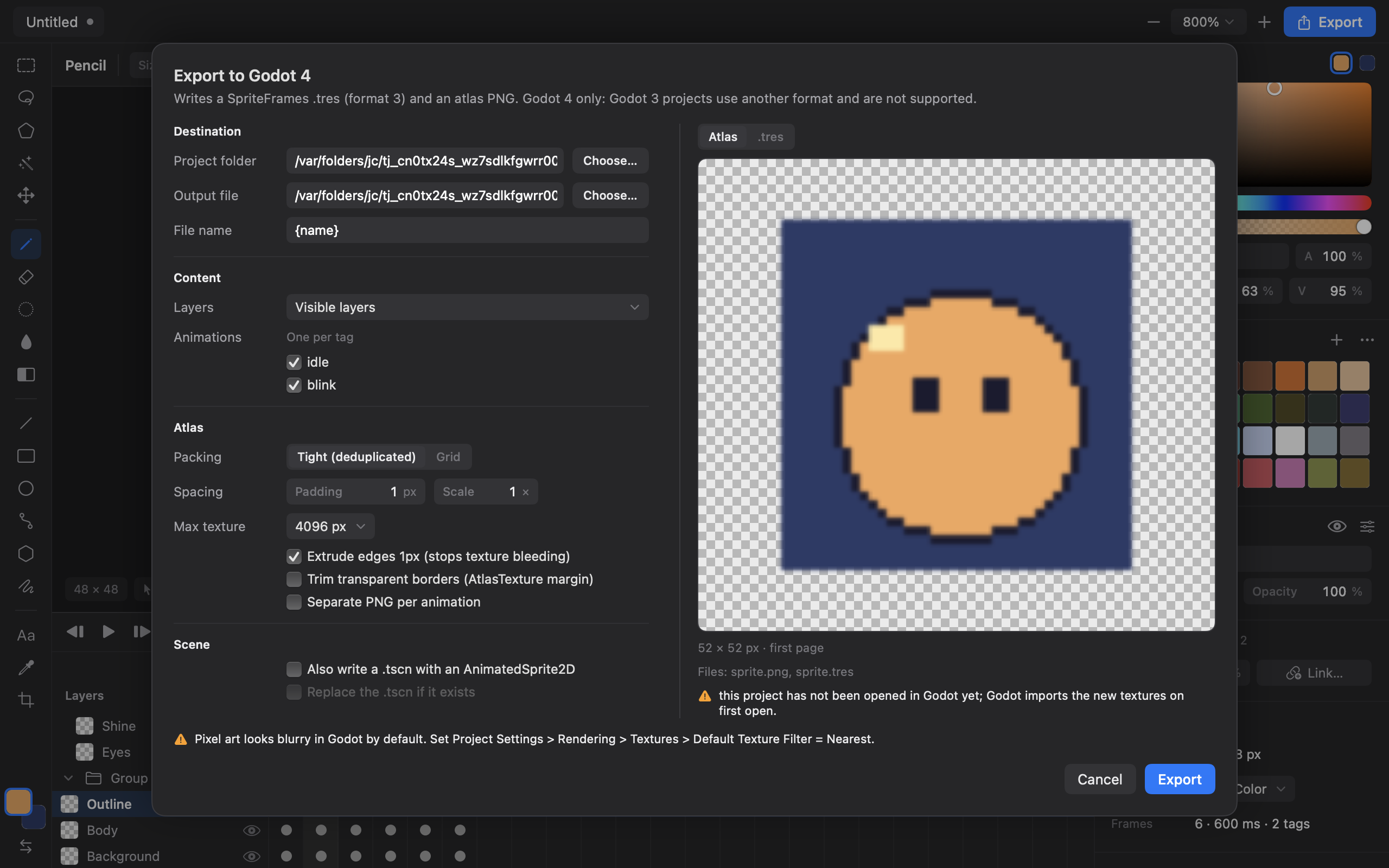The image size is (1389, 868).
Task: Select the eyedropper tool
Action: (26, 668)
